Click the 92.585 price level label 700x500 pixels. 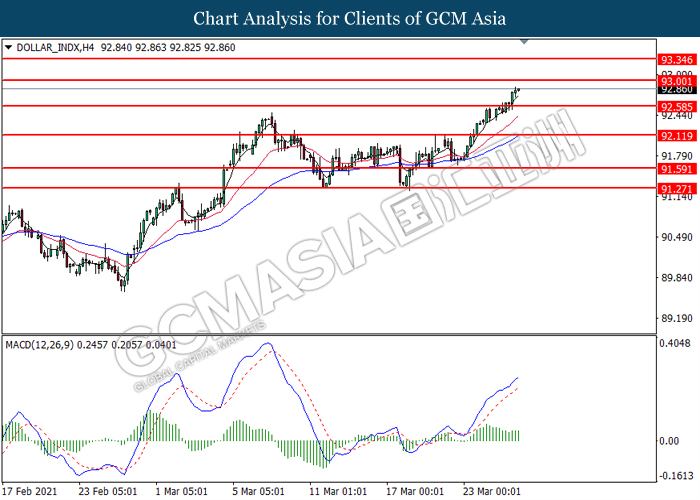pyautogui.click(x=677, y=107)
